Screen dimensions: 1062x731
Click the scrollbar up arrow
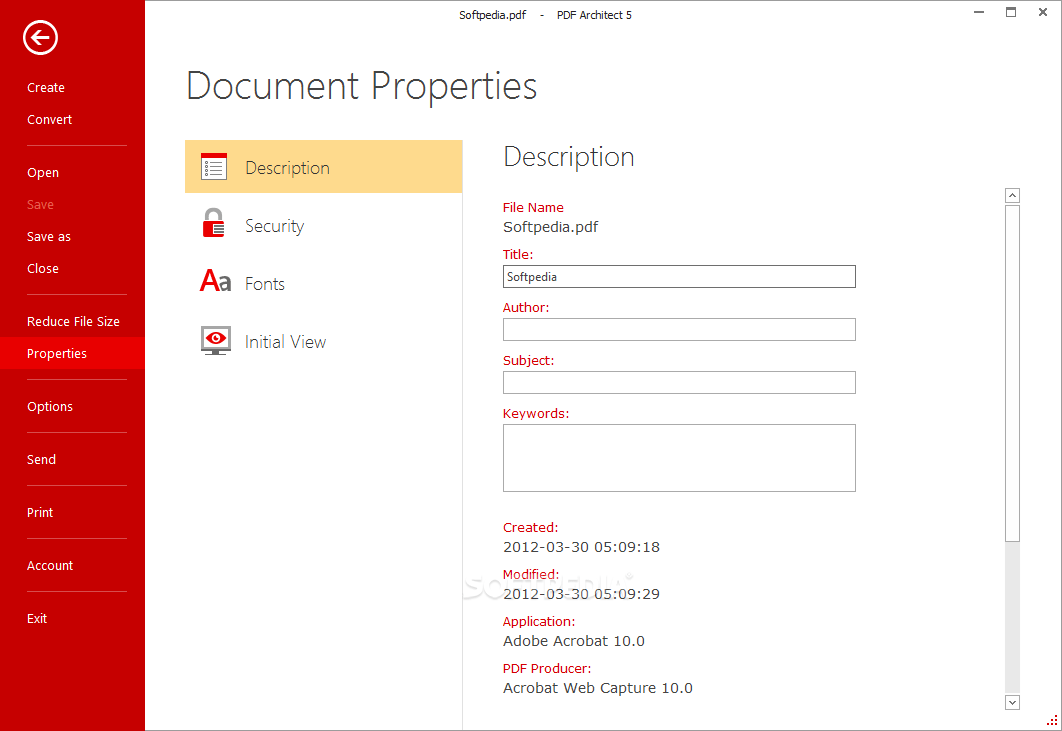[1012, 195]
